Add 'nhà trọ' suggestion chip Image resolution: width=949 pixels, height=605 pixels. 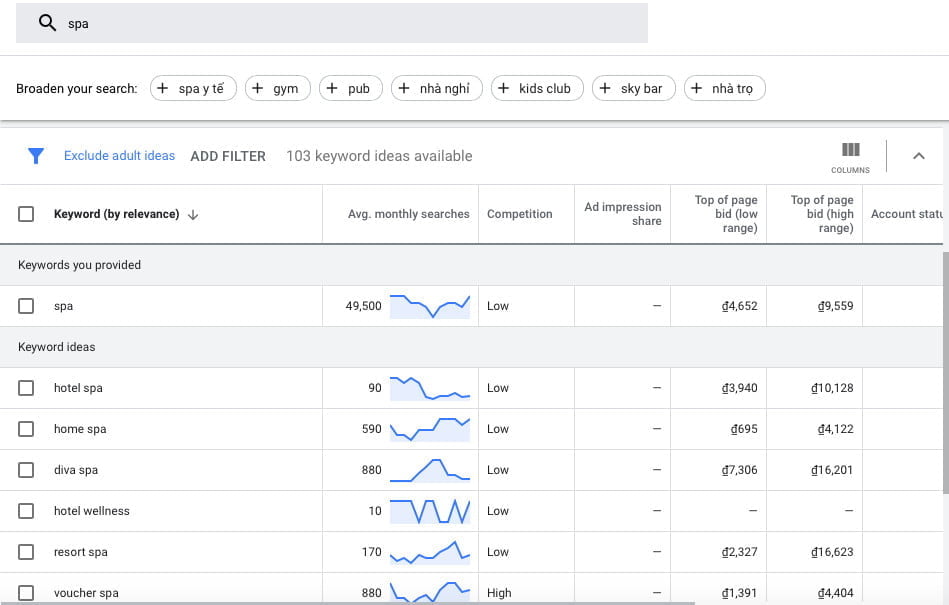(724, 89)
